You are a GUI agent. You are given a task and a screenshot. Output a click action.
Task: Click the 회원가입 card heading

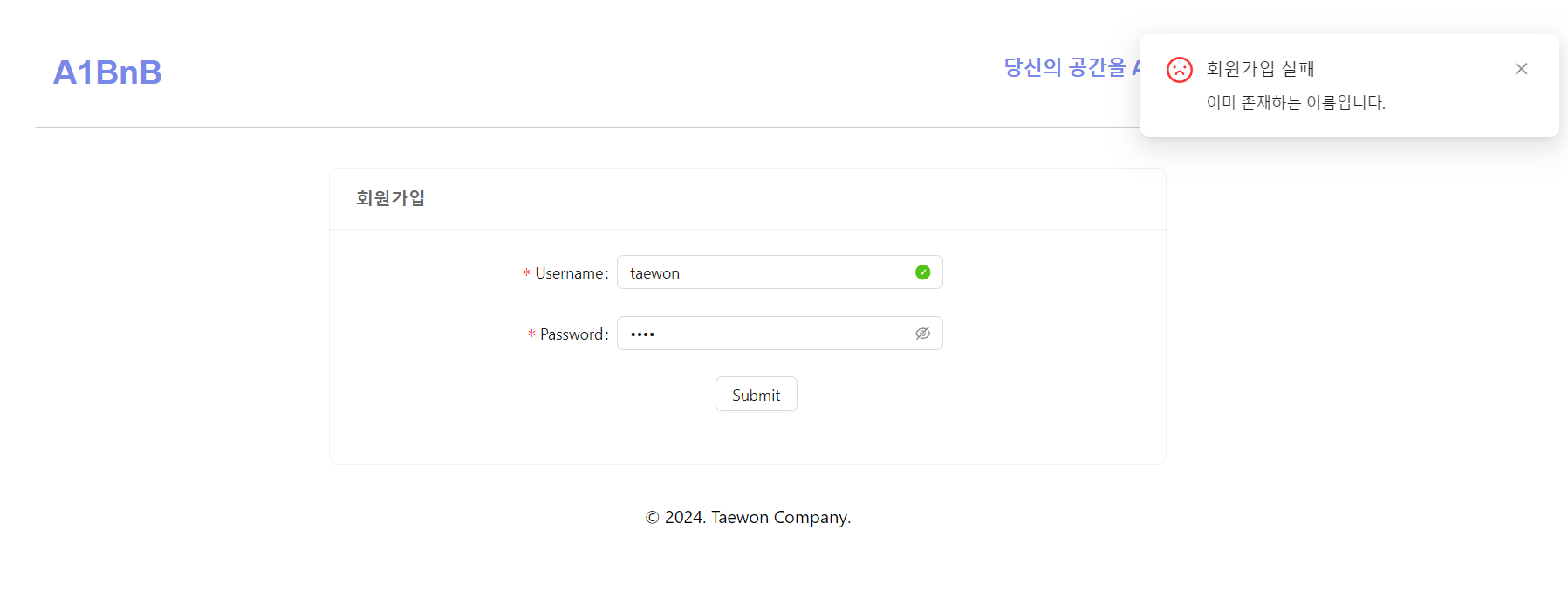[390, 198]
